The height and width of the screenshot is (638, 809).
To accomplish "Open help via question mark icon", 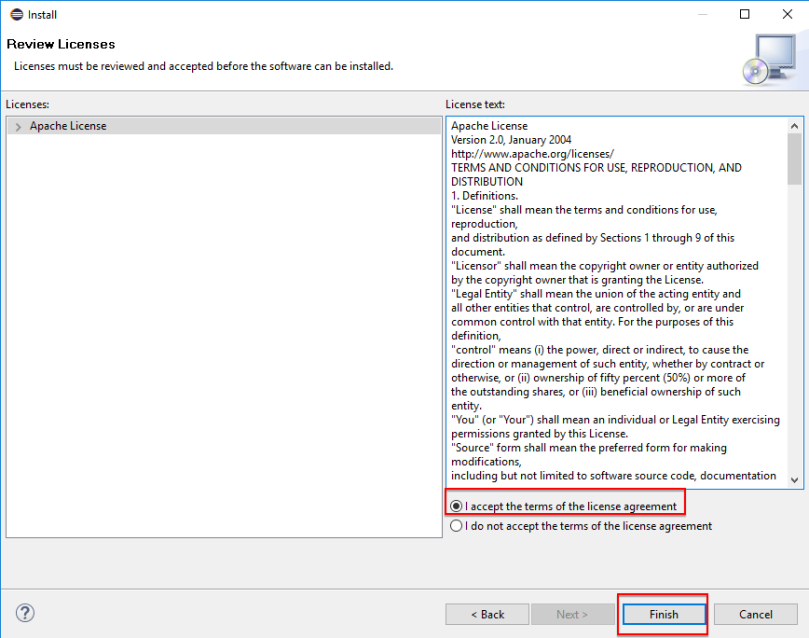I will [25, 613].
